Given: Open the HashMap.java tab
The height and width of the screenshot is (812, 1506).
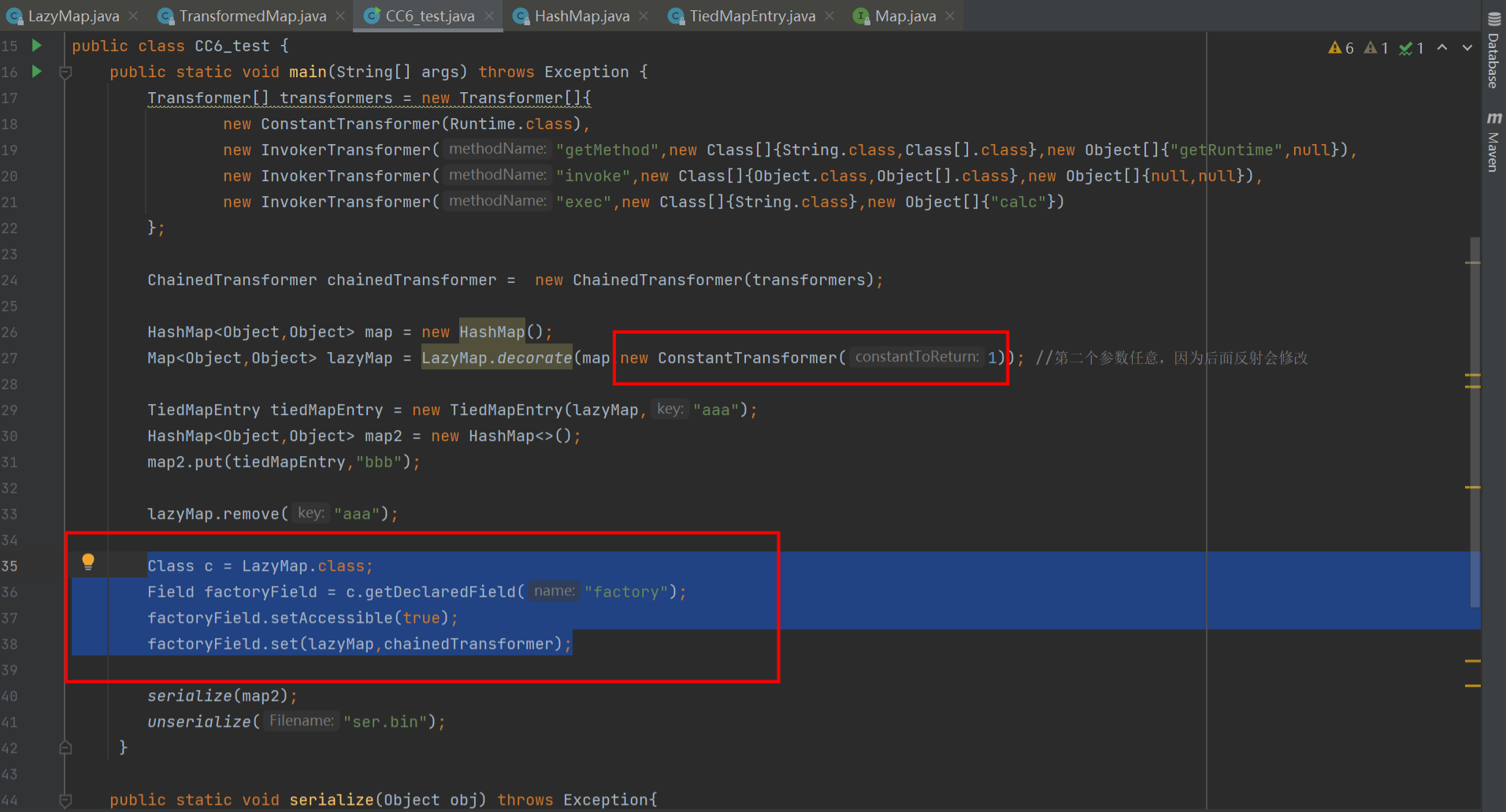Looking at the screenshot, I should 582,16.
